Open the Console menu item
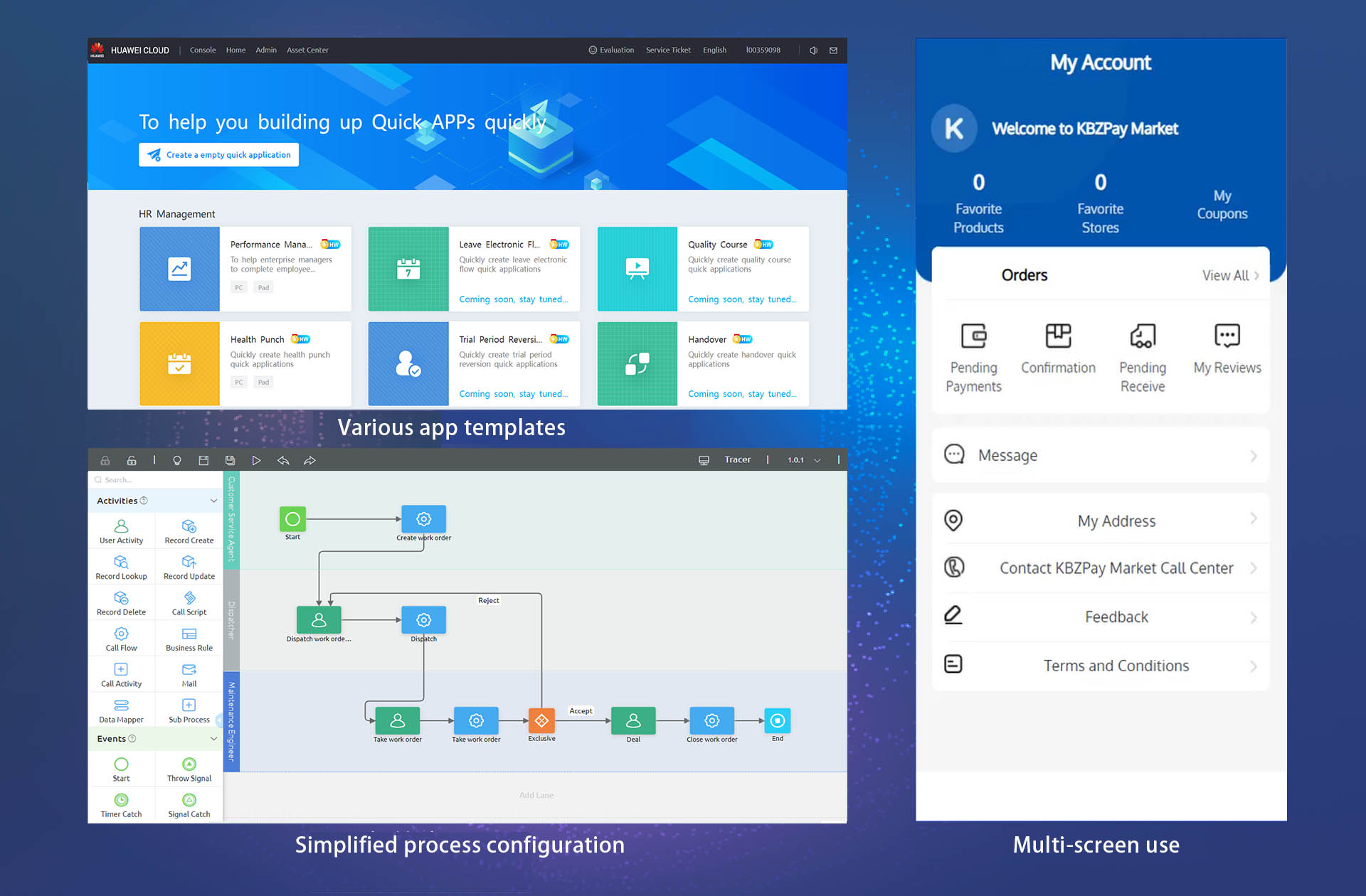 point(203,50)
